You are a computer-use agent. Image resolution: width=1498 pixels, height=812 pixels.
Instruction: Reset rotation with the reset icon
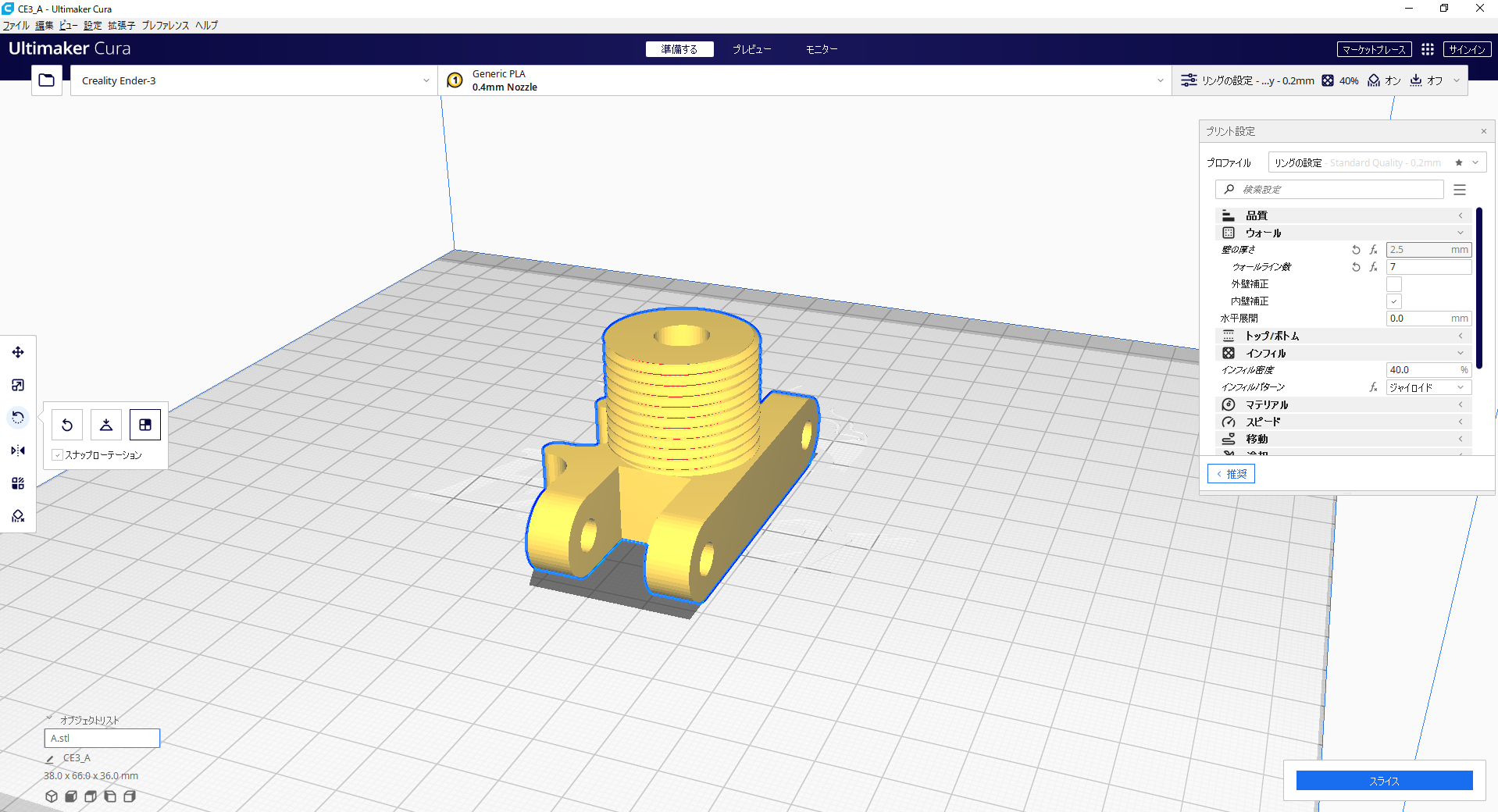tap(67, 425)
